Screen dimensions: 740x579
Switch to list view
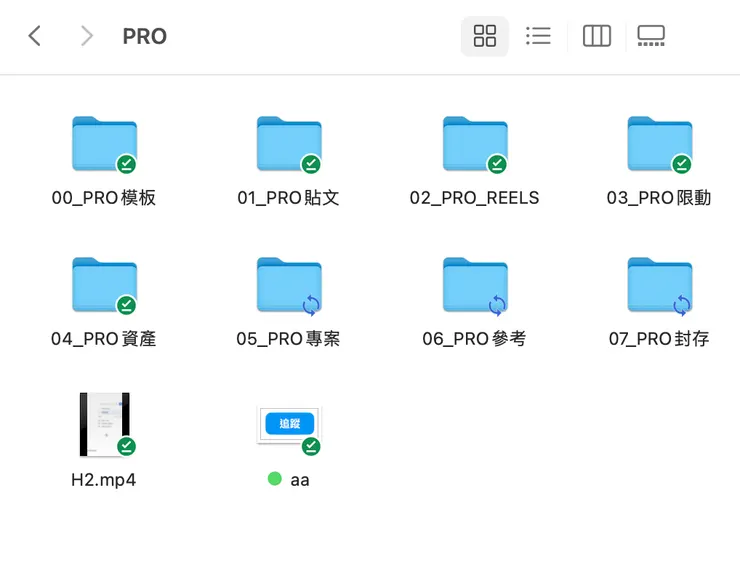tap(538, 36)
